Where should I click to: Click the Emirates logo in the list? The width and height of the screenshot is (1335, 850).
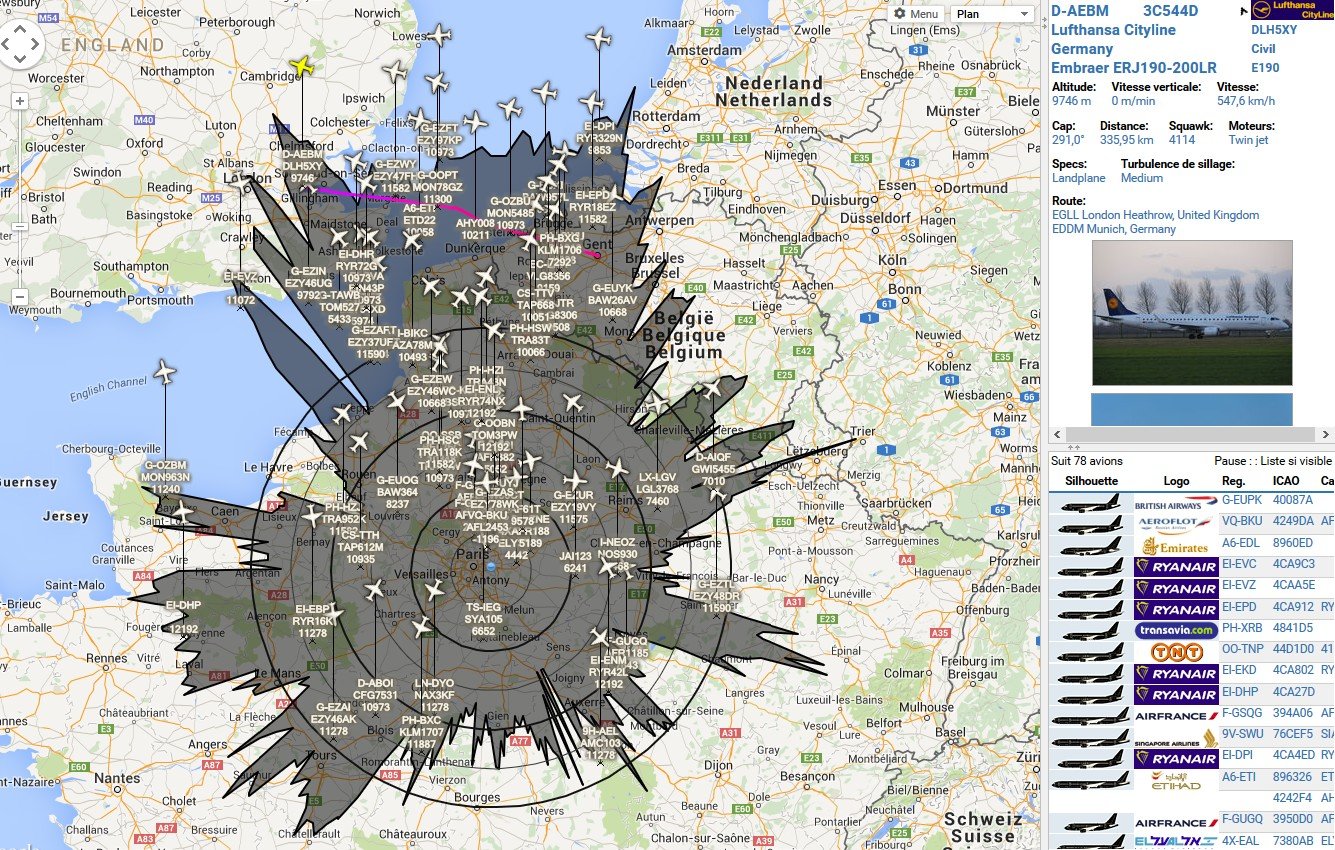pyautogui.click(x=1176, y=546)
